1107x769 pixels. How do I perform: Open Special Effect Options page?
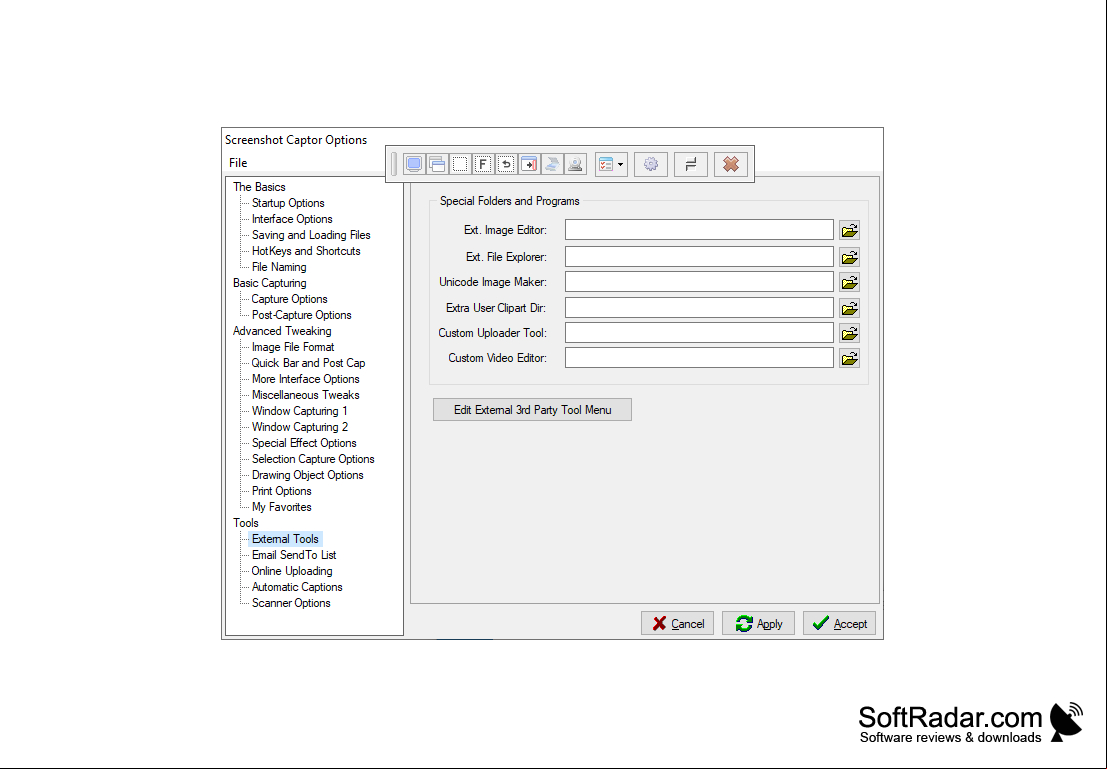tap(304, 443)
